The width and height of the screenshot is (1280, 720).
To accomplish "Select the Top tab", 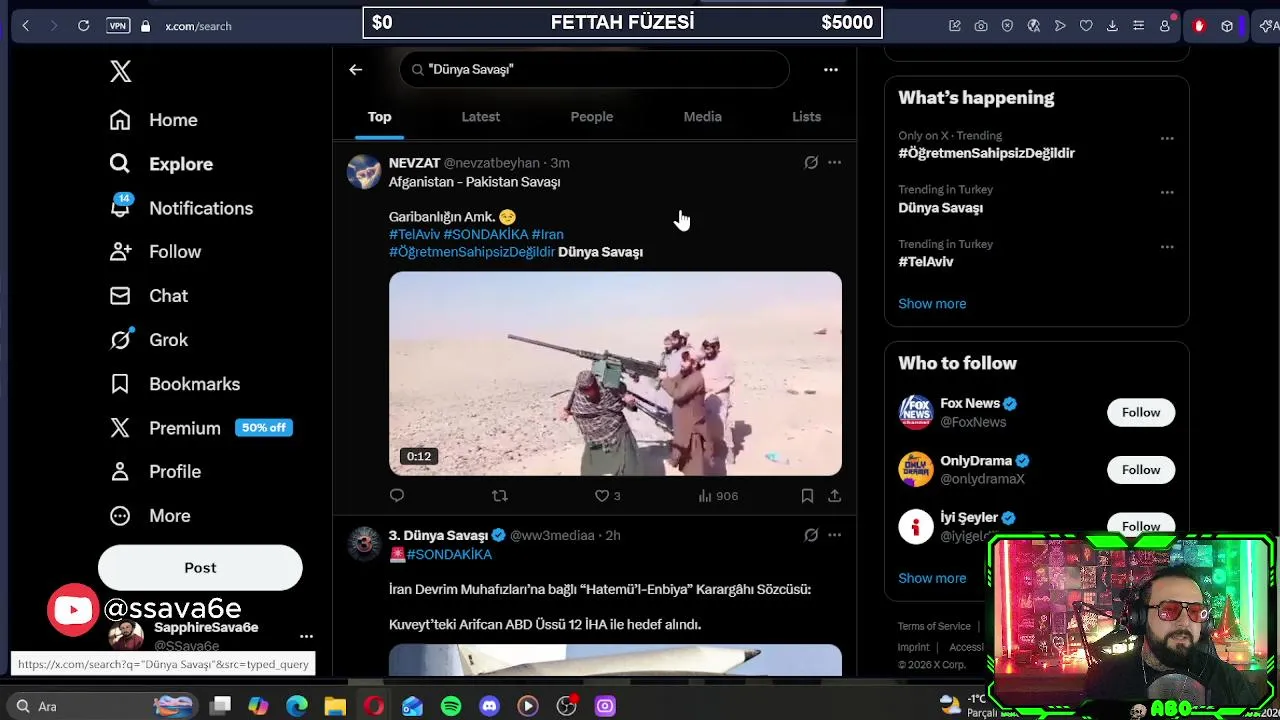I will click(379, 117).
